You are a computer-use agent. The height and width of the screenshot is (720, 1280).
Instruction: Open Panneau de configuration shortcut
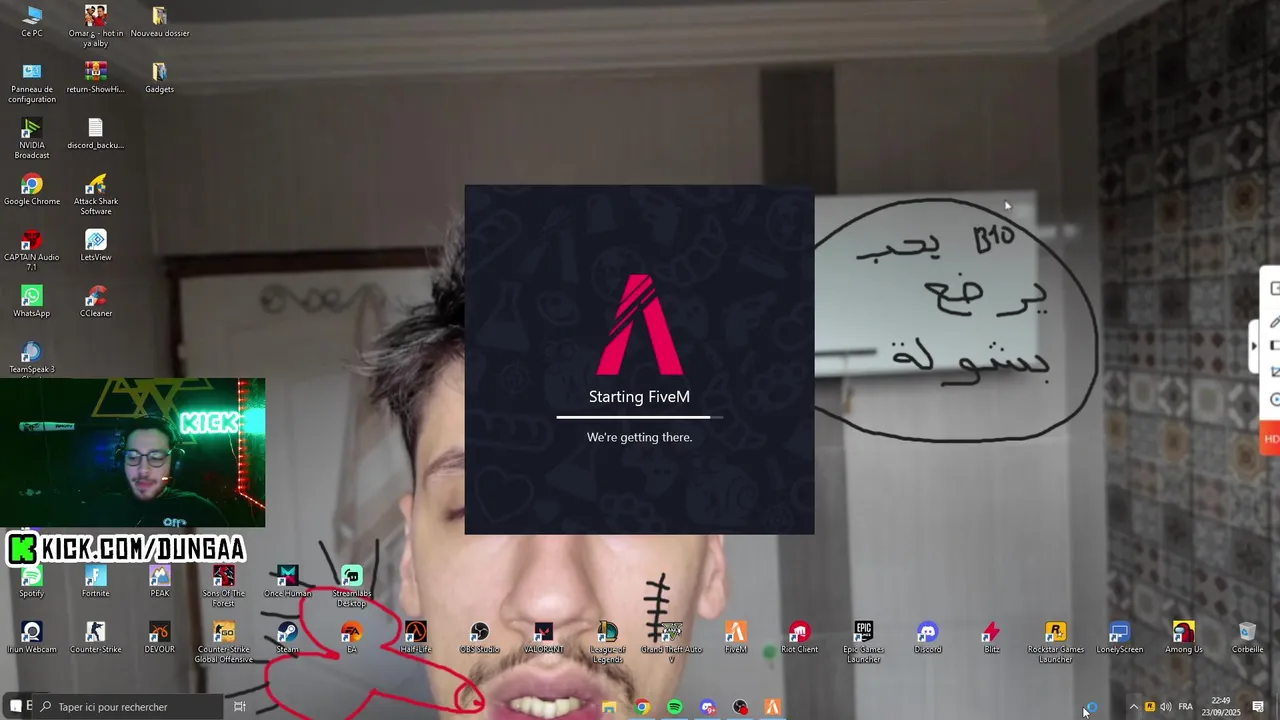point(32,82)
